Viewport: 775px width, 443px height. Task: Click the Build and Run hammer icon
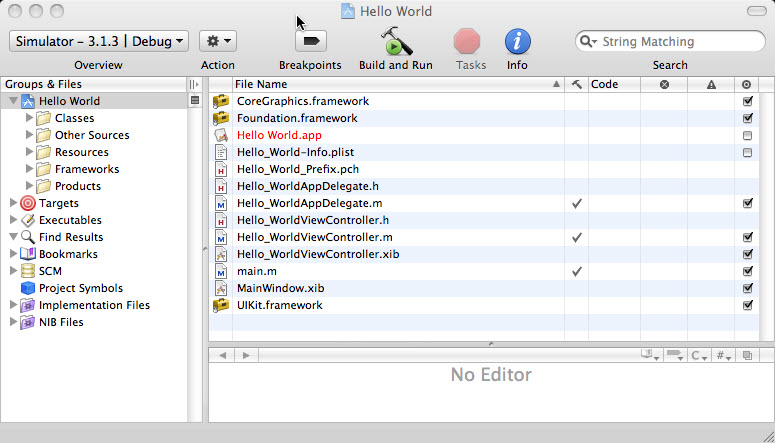tap(396, 41)
